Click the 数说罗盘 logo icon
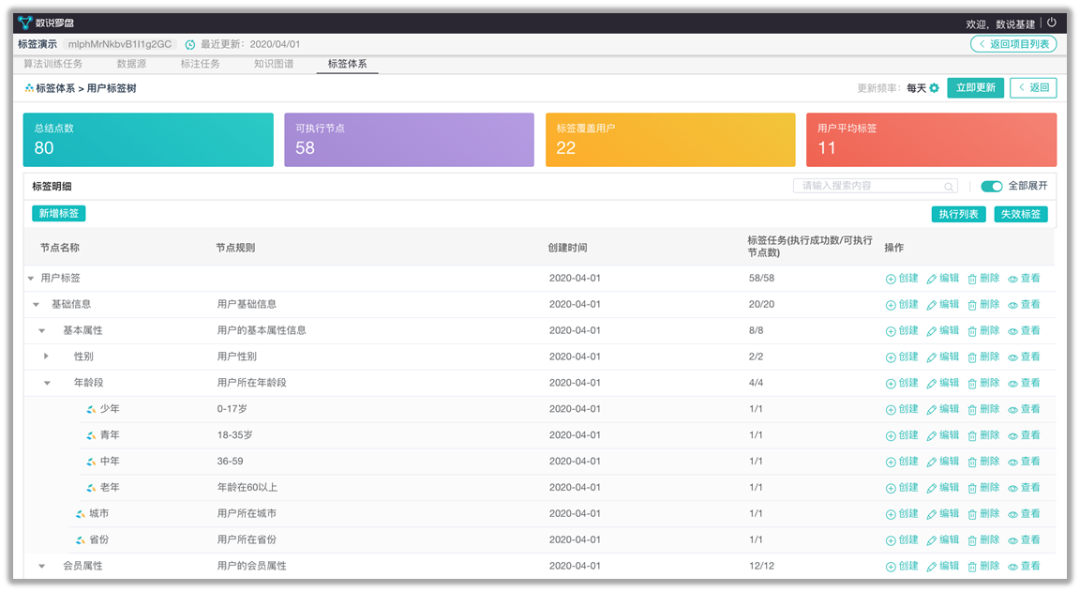 tap(25, 23)
